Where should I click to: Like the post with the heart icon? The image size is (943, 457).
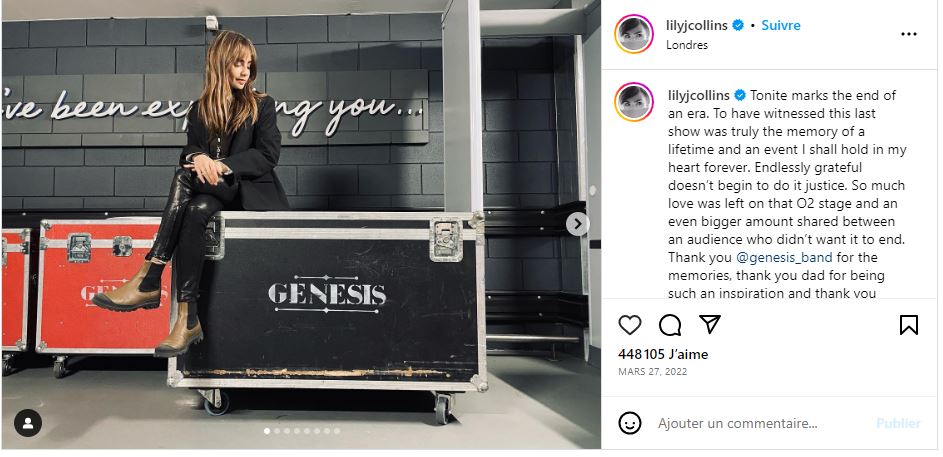point(630,325)
